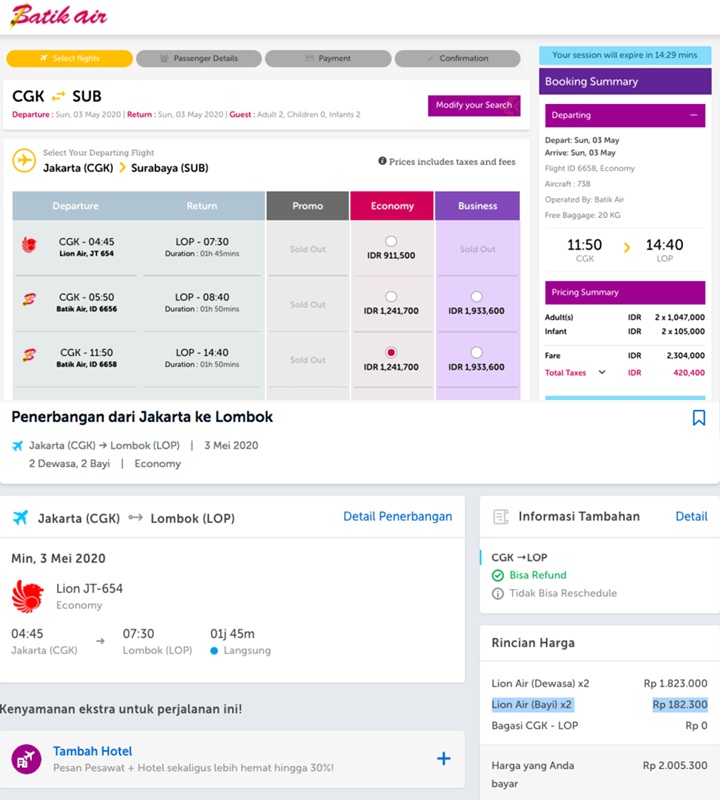Open the Passenger Details step
The width and height of the screenshot is (720, 800).
[199, 58]
